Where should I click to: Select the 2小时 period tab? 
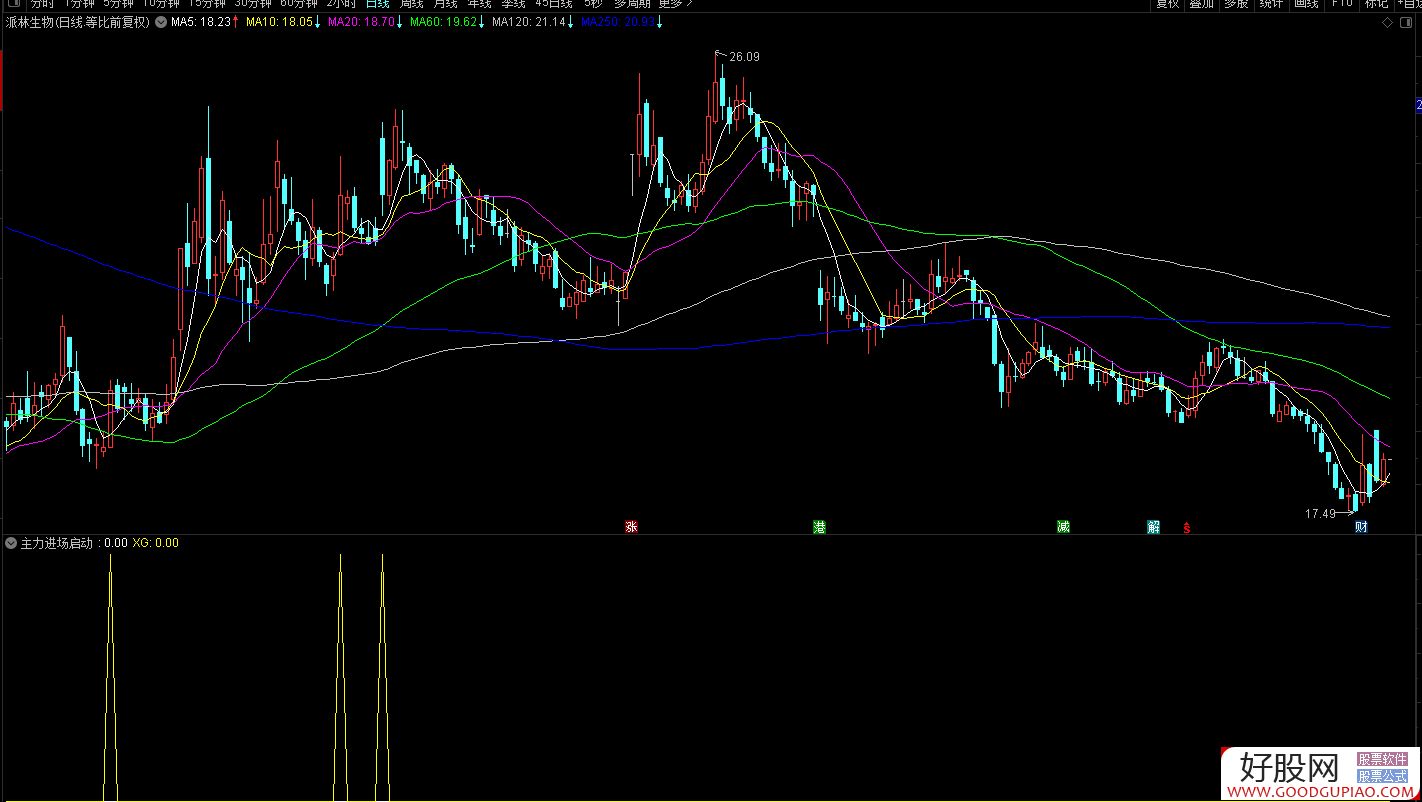click(341, 4)
